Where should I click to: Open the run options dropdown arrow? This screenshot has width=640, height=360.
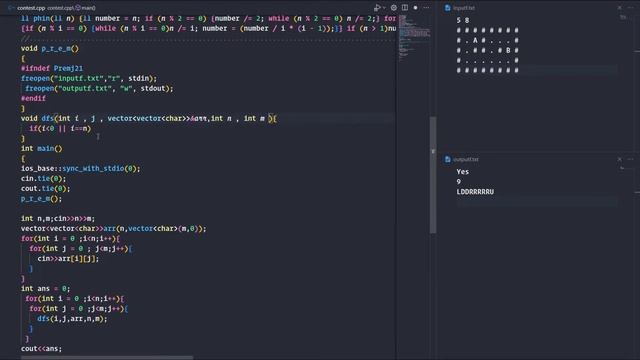click(384, 8)
